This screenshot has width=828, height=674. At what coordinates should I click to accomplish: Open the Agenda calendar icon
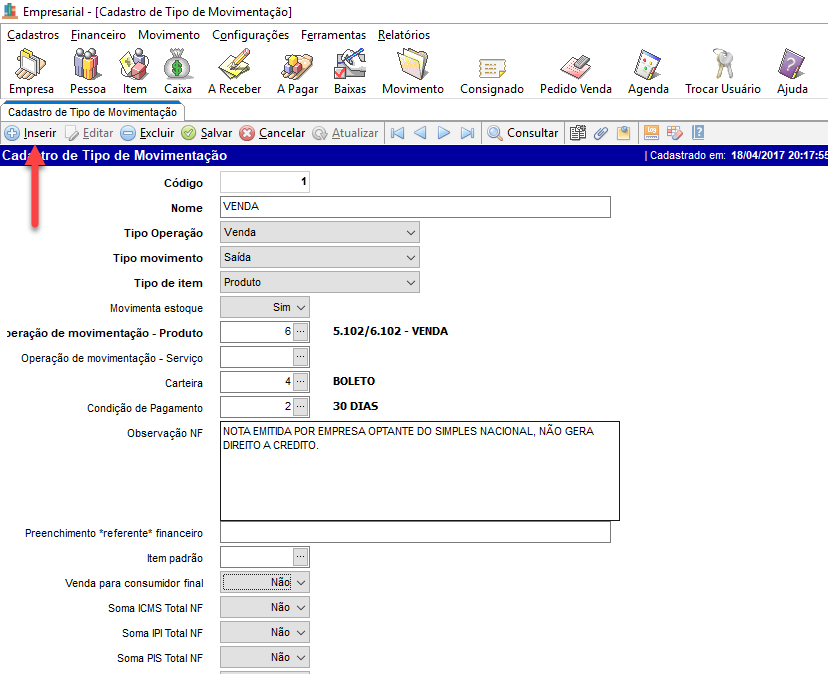coord(648,72)
